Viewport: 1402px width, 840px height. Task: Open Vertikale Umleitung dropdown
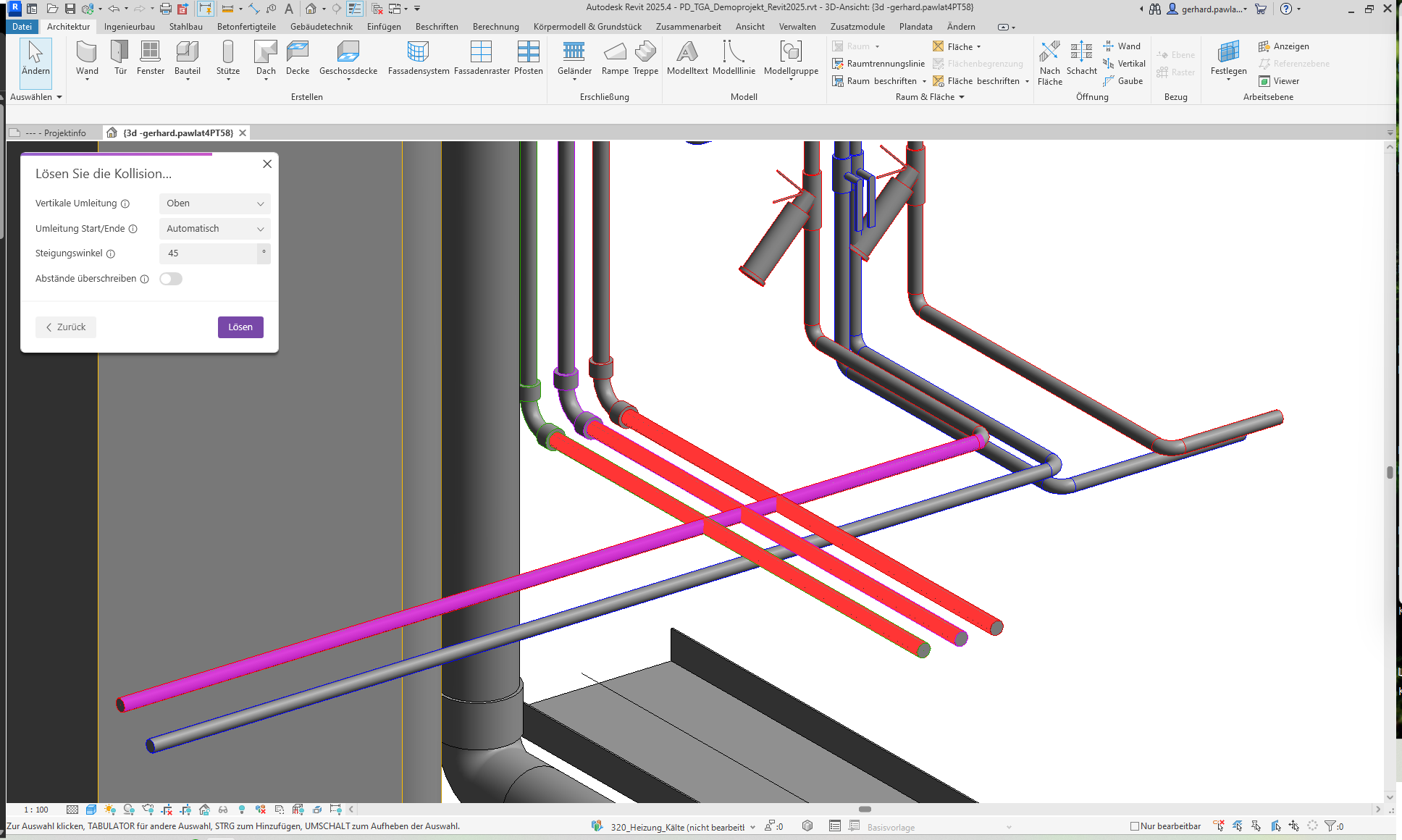tap(214, 203)
